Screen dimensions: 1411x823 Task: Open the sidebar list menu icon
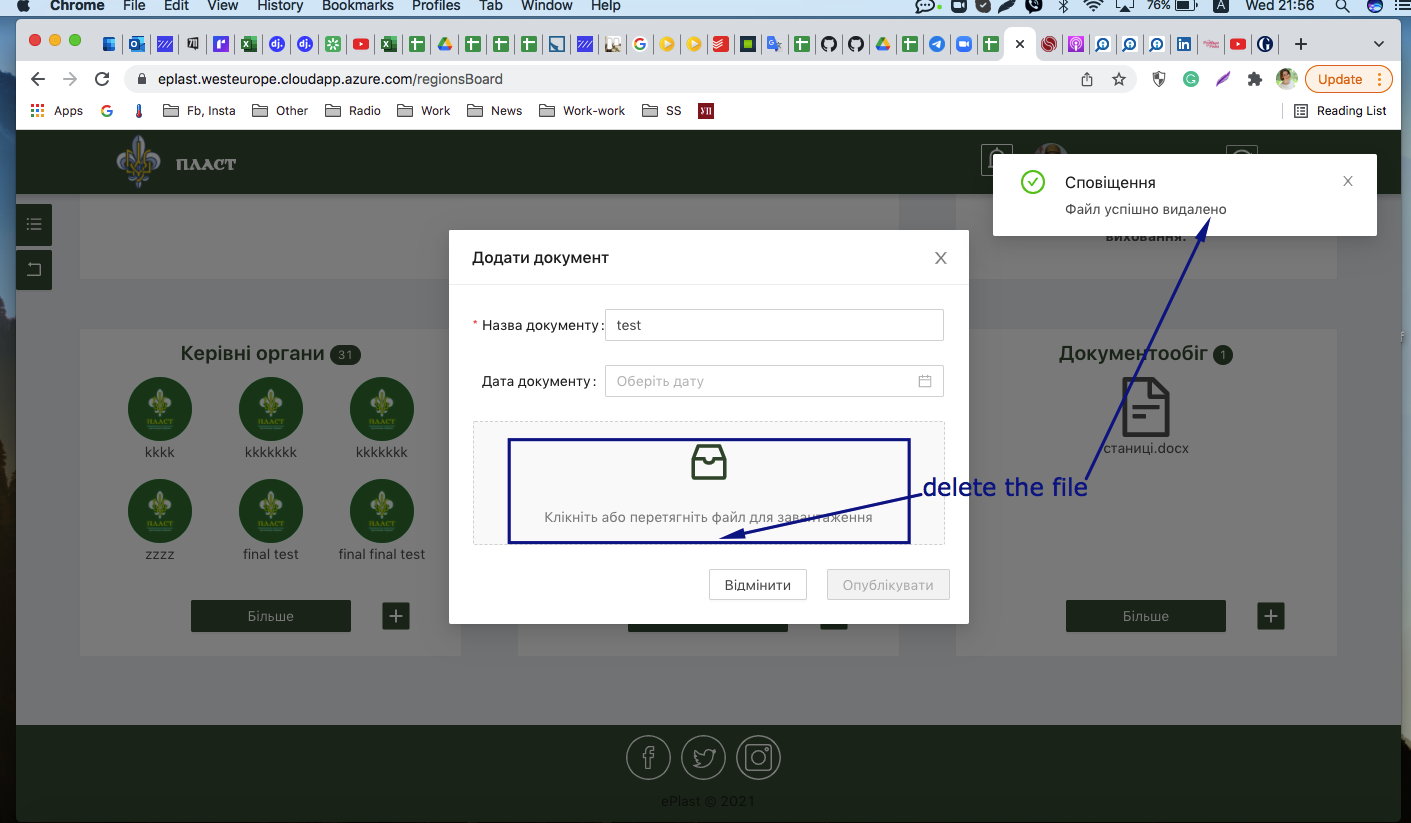[x=34, y=224]
